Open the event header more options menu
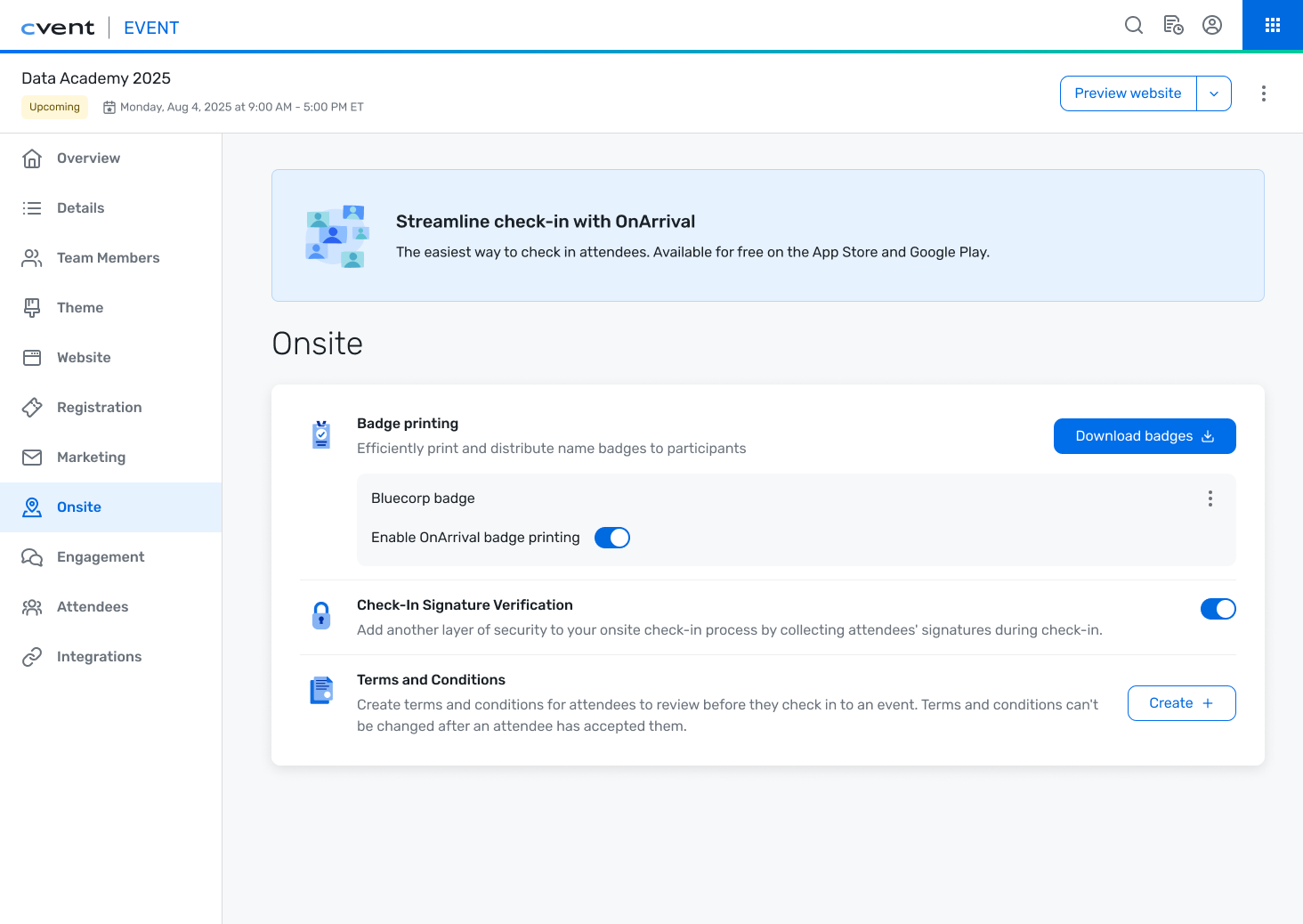The width and height of the screenshot is (1303, 924). (1264, 93)
